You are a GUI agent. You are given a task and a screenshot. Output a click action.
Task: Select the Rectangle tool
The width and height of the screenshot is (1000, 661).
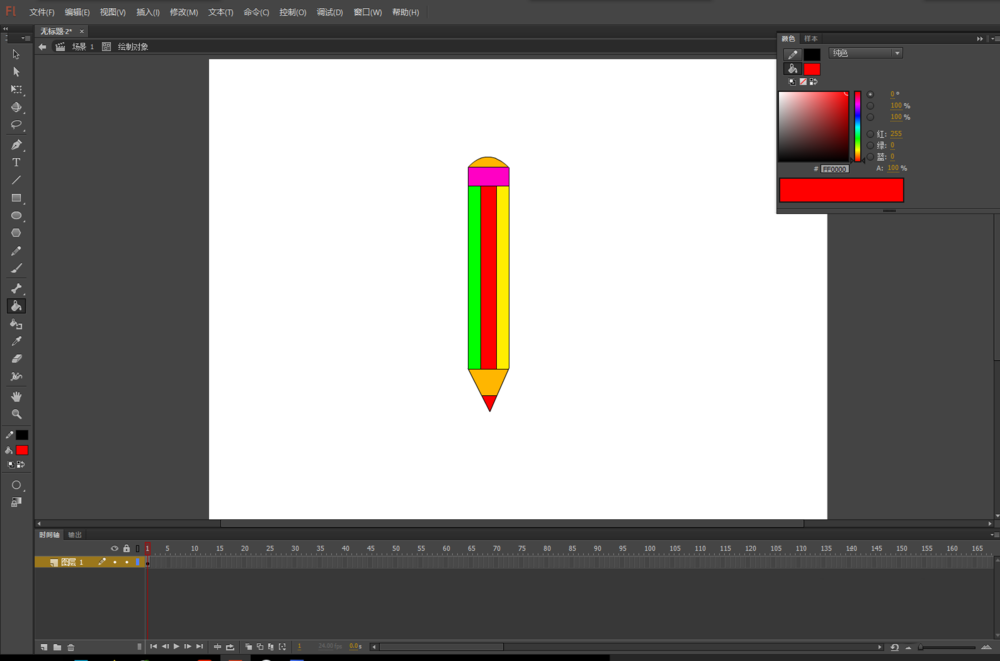[16, 198]
